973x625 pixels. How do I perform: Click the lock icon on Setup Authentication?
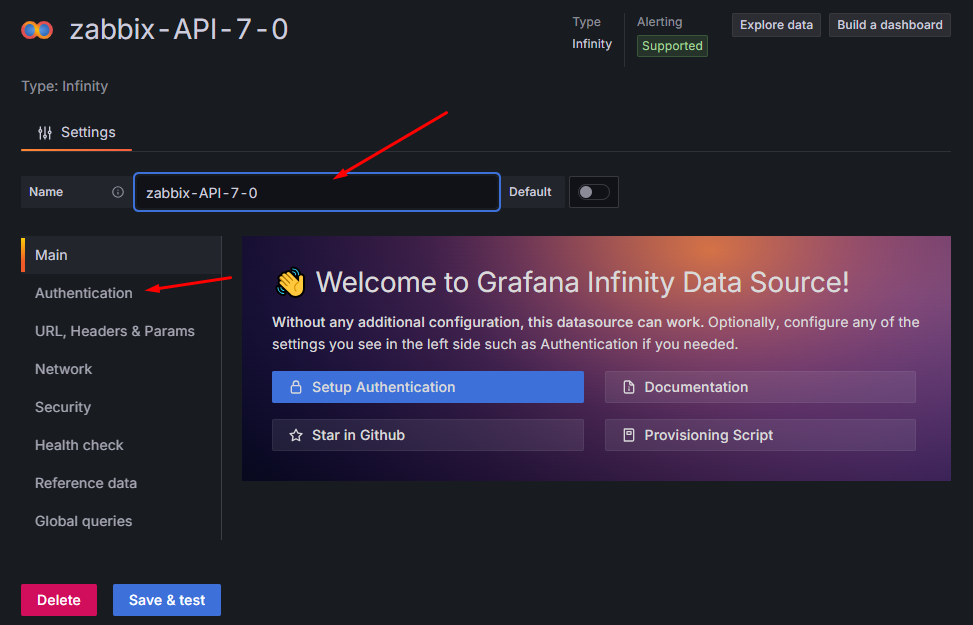295,387
